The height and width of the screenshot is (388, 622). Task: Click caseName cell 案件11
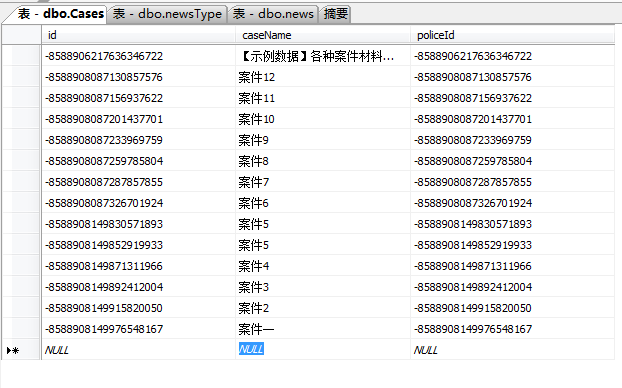coord(323,98)
